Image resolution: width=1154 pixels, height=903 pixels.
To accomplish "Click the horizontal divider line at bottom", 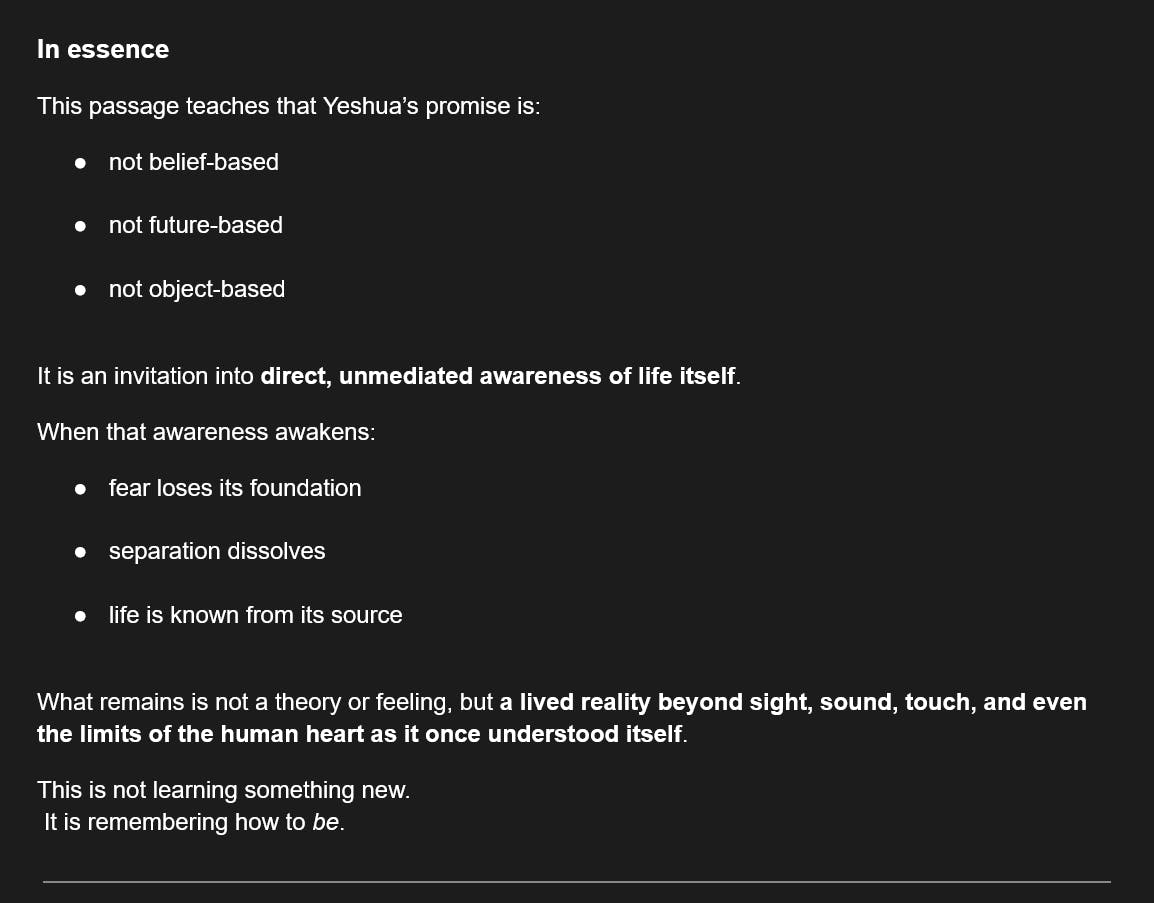I will point(576,881).
